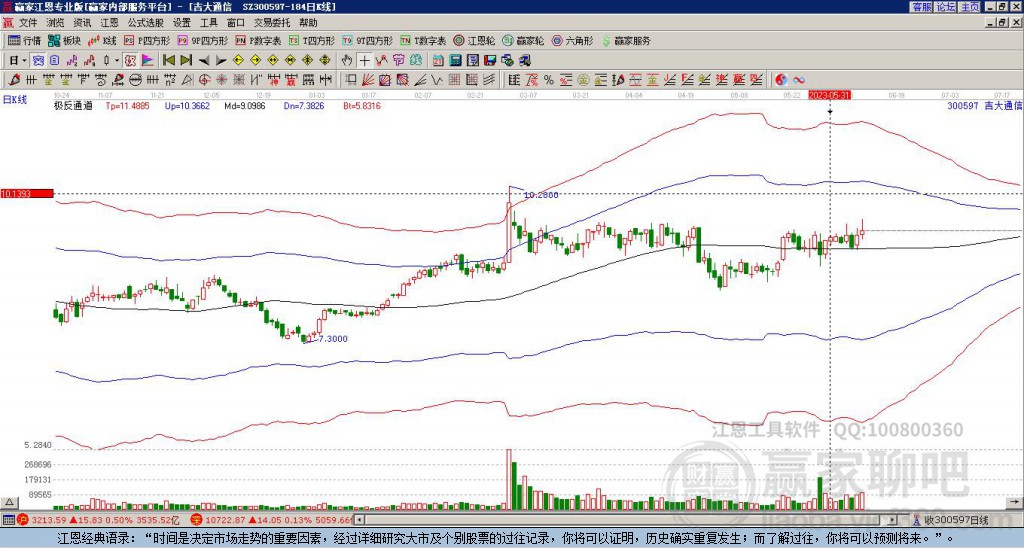Select the percent sign tool
The width and height of the screenshot is (1024, 548).
point(549,80)
